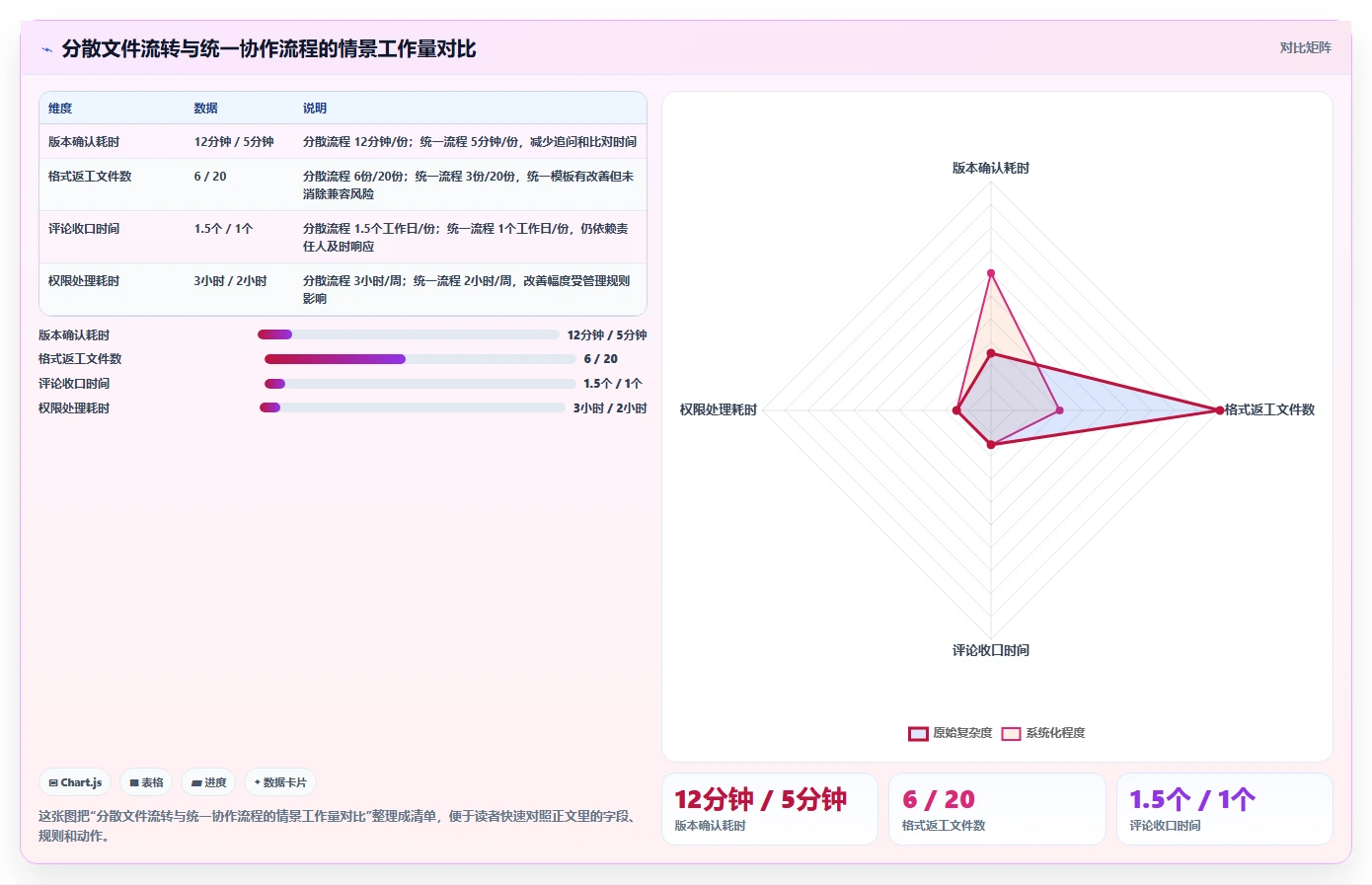
Task: Click the 1.5个 / 1个 stat card
Action: tap(1225, 809)
